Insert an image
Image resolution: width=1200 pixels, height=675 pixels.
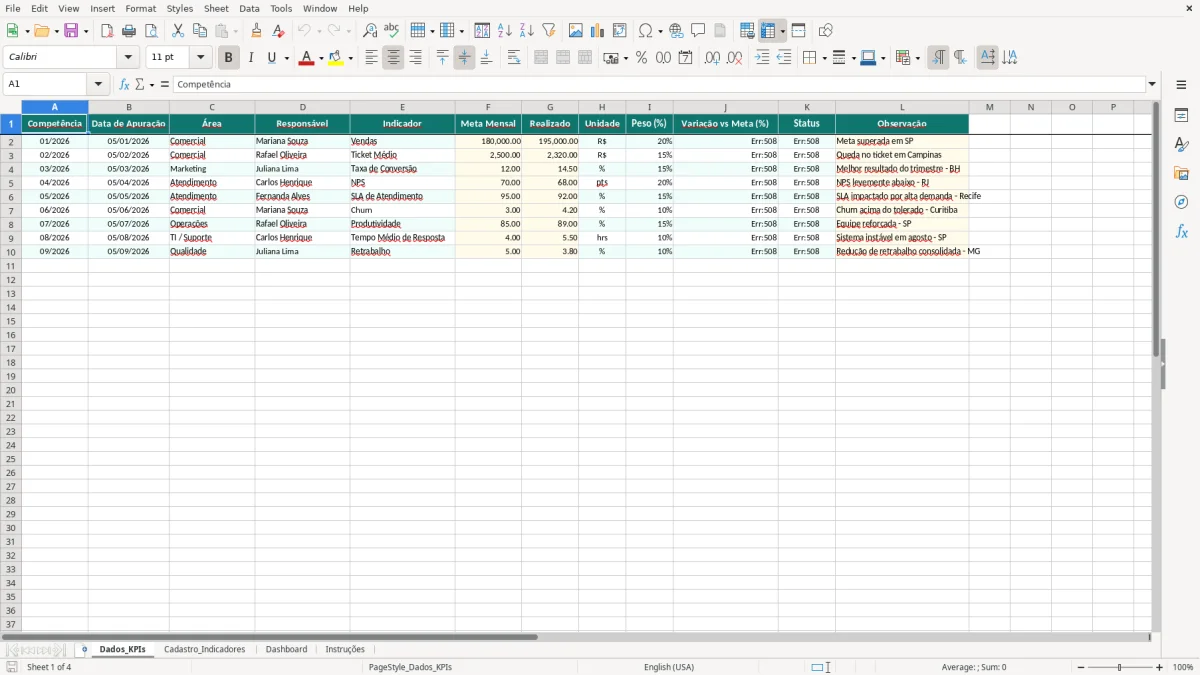(576, 31)
